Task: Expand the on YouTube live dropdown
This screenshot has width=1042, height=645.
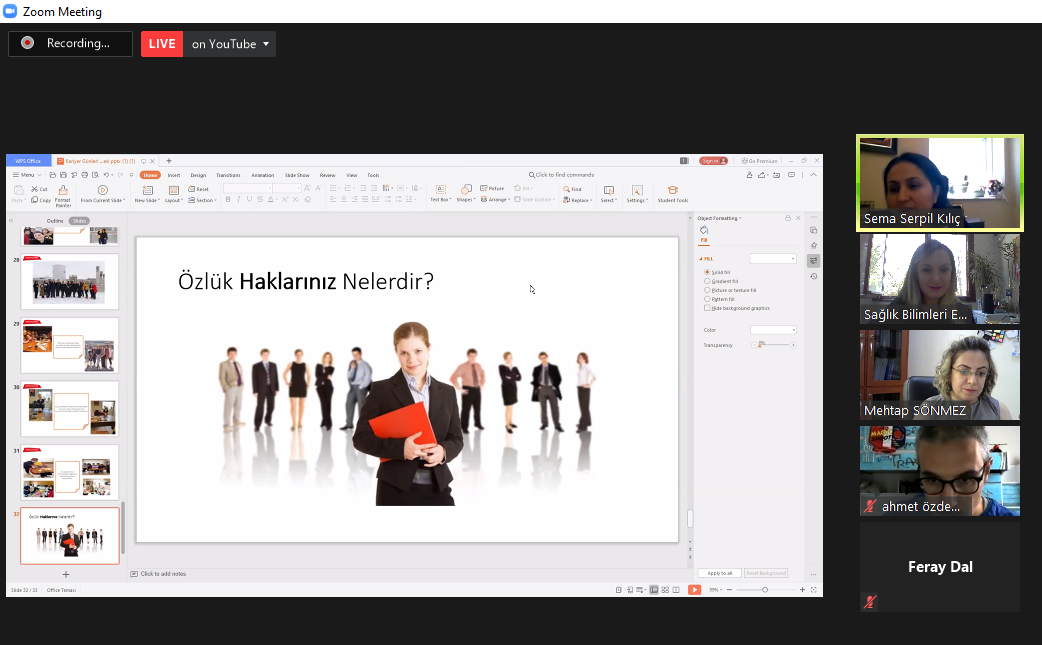Action: pyautogui.click(x=266, y=44)
